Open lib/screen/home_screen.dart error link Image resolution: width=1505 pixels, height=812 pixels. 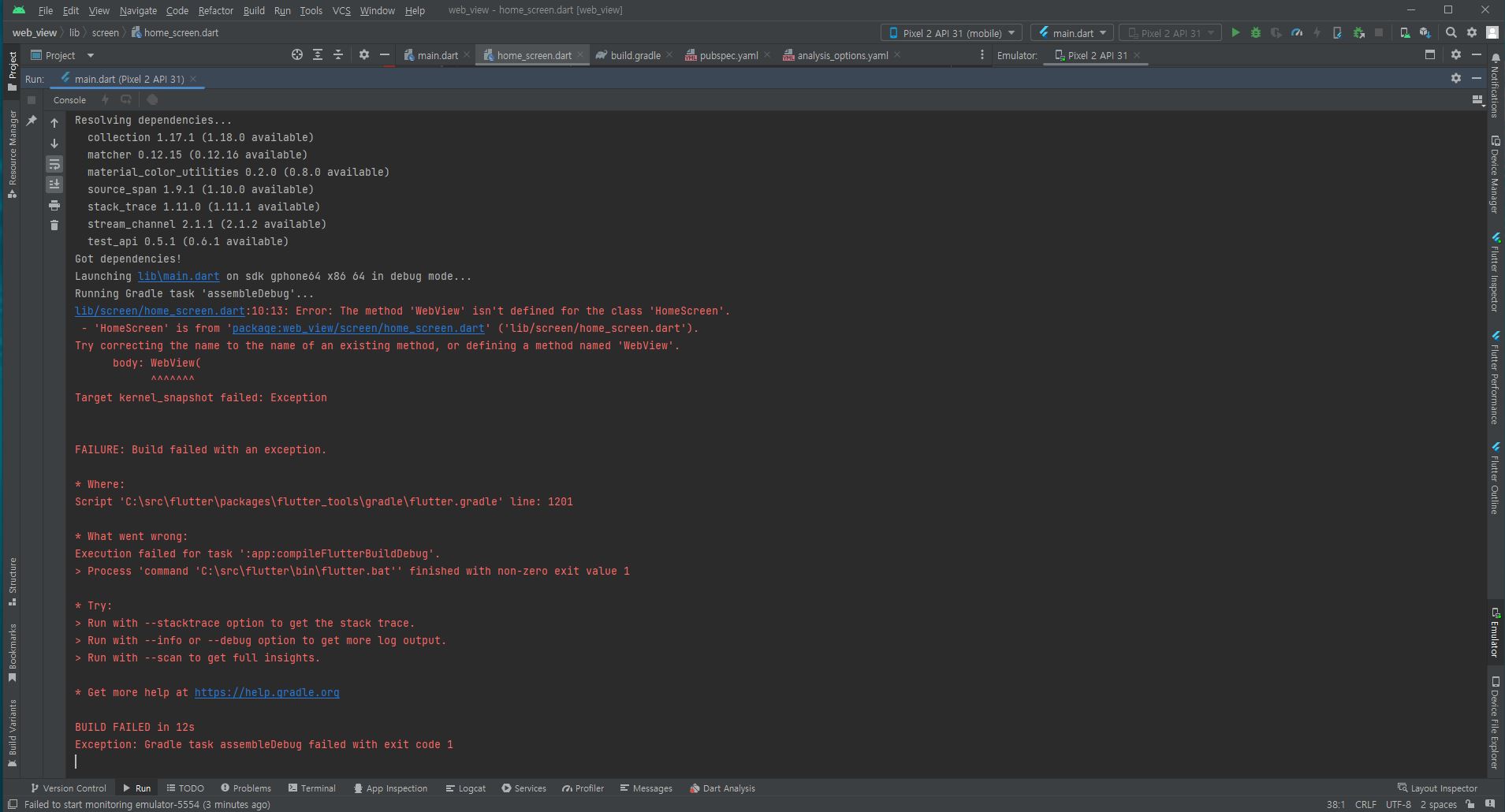click(x=159, y=311)
